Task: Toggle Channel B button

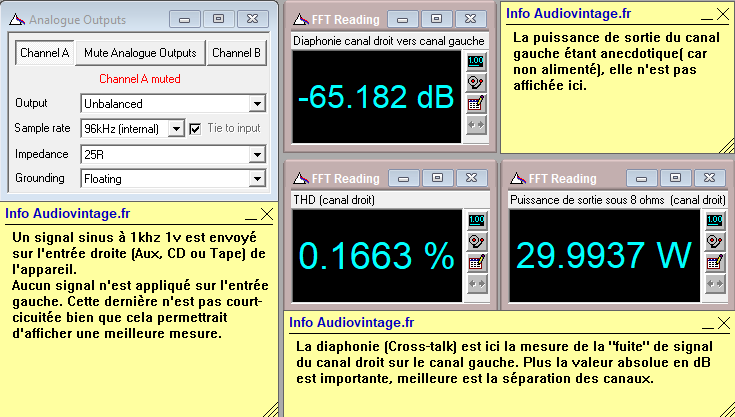Action: point(236,53)
